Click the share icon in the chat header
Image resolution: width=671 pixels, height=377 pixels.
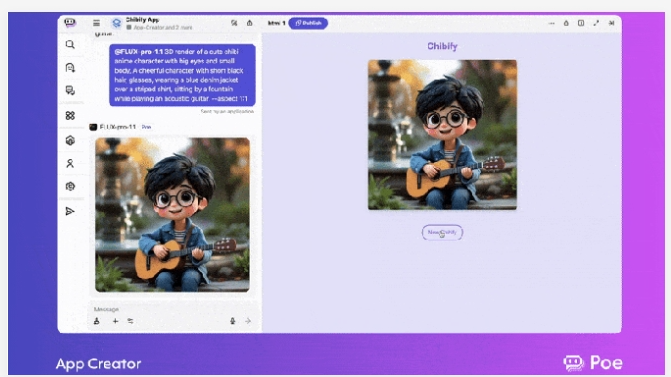pos(249,23)
